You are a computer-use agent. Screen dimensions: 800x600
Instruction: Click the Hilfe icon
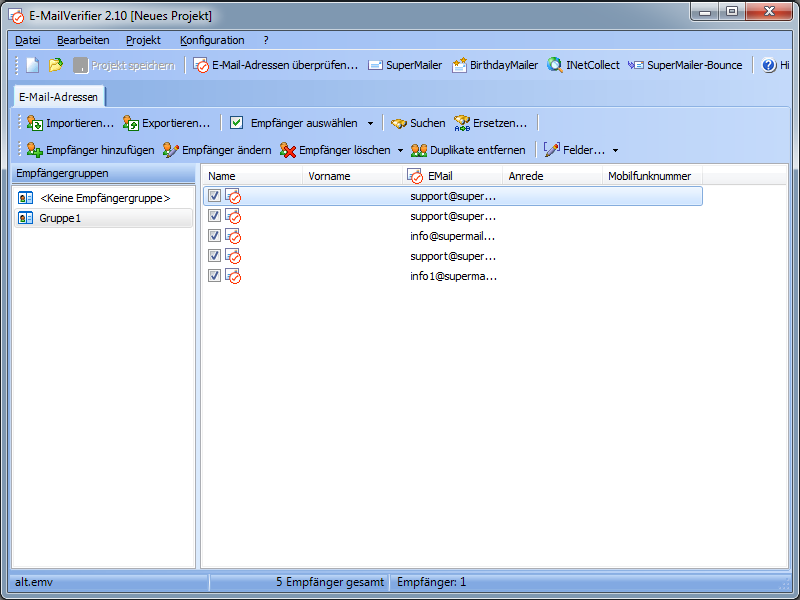(768, 65)
